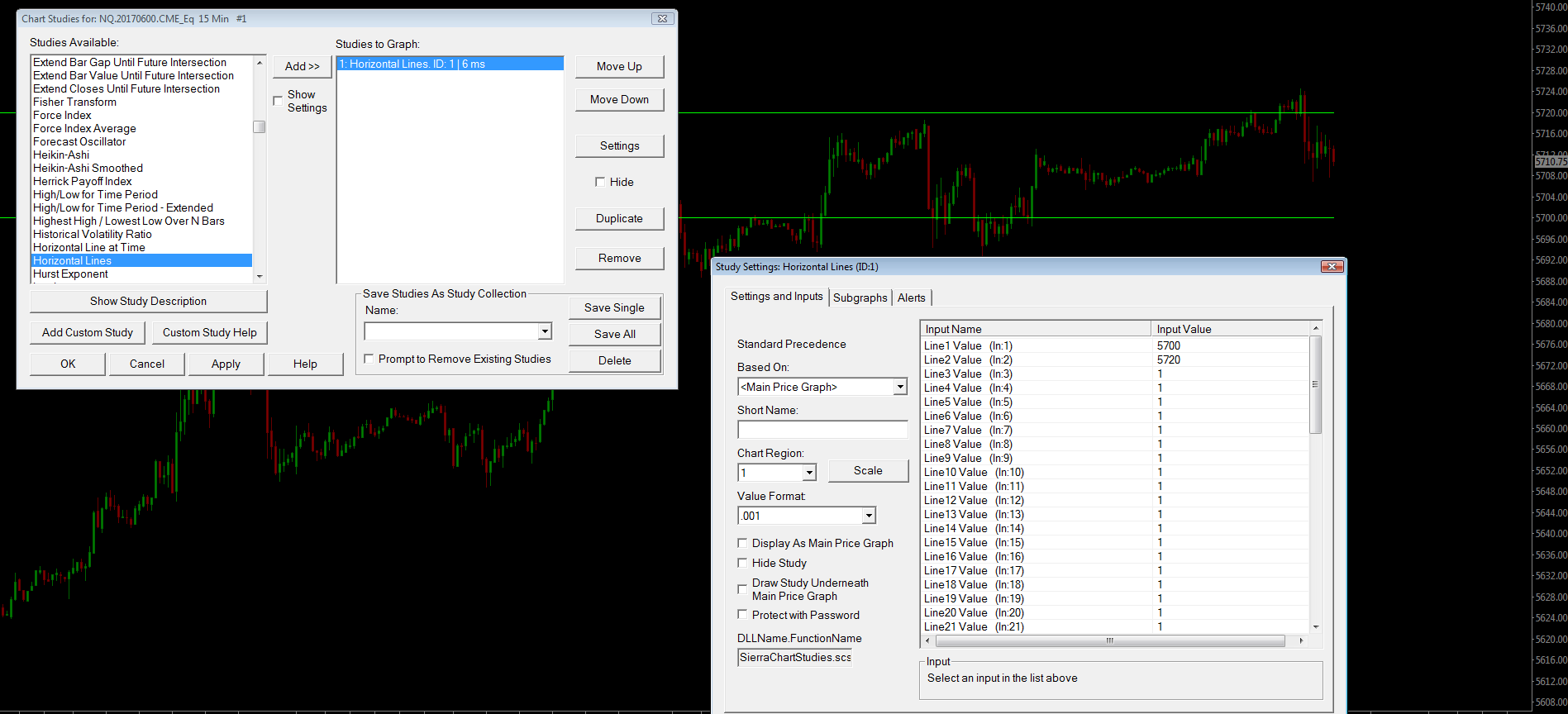Click the Studies Available scroll-up arrow

pyautogui.click(x=260, y=63)
